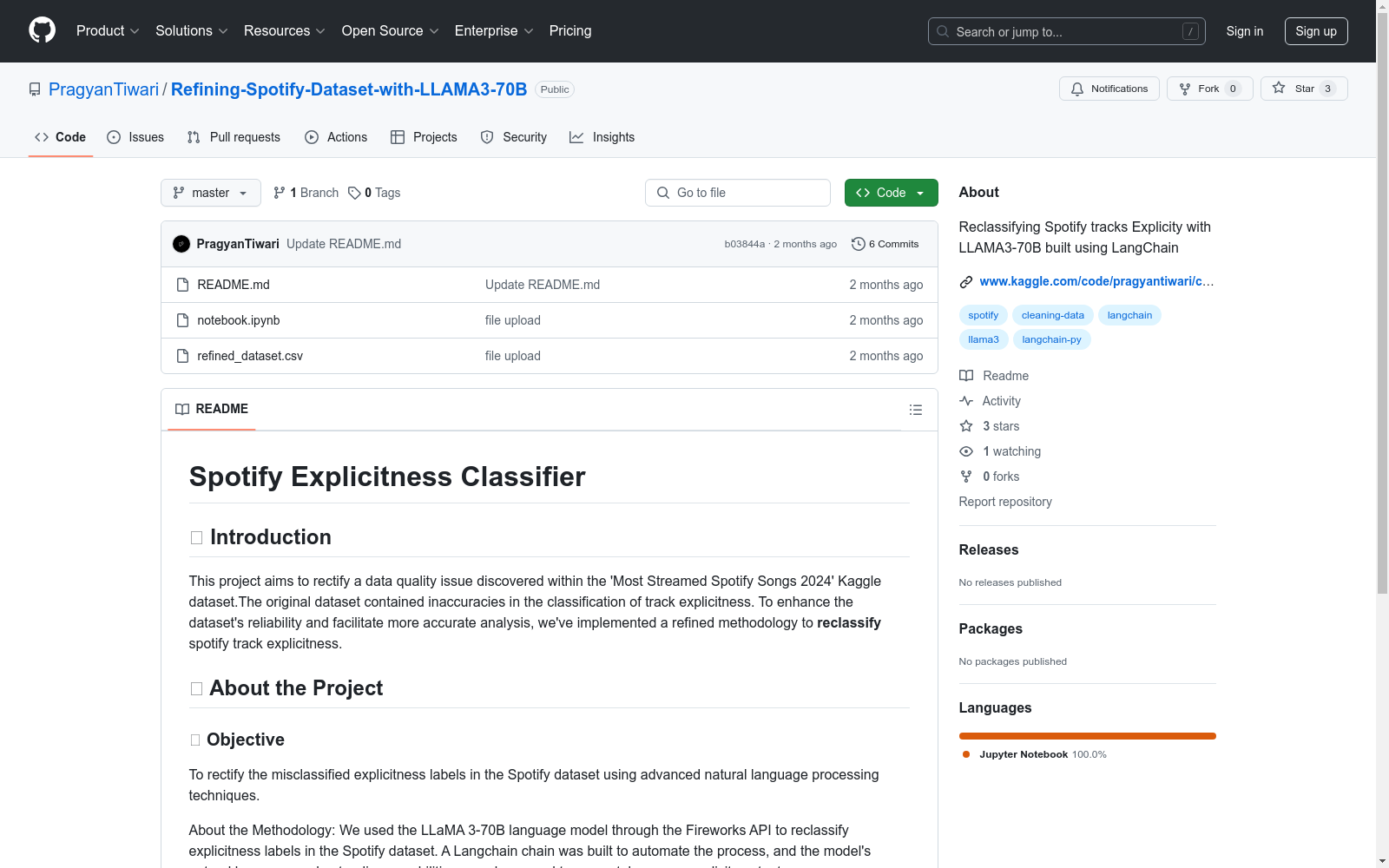Click the orange Jupyter Notebook language dot

coord(966,754)
